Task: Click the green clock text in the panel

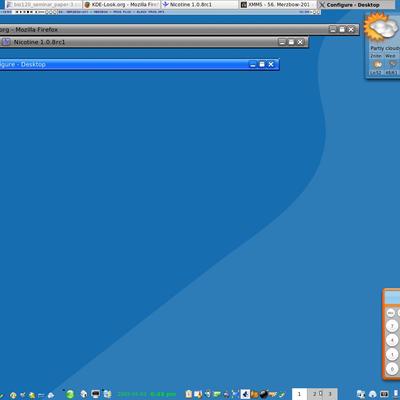Action: [x=147, y=394]
